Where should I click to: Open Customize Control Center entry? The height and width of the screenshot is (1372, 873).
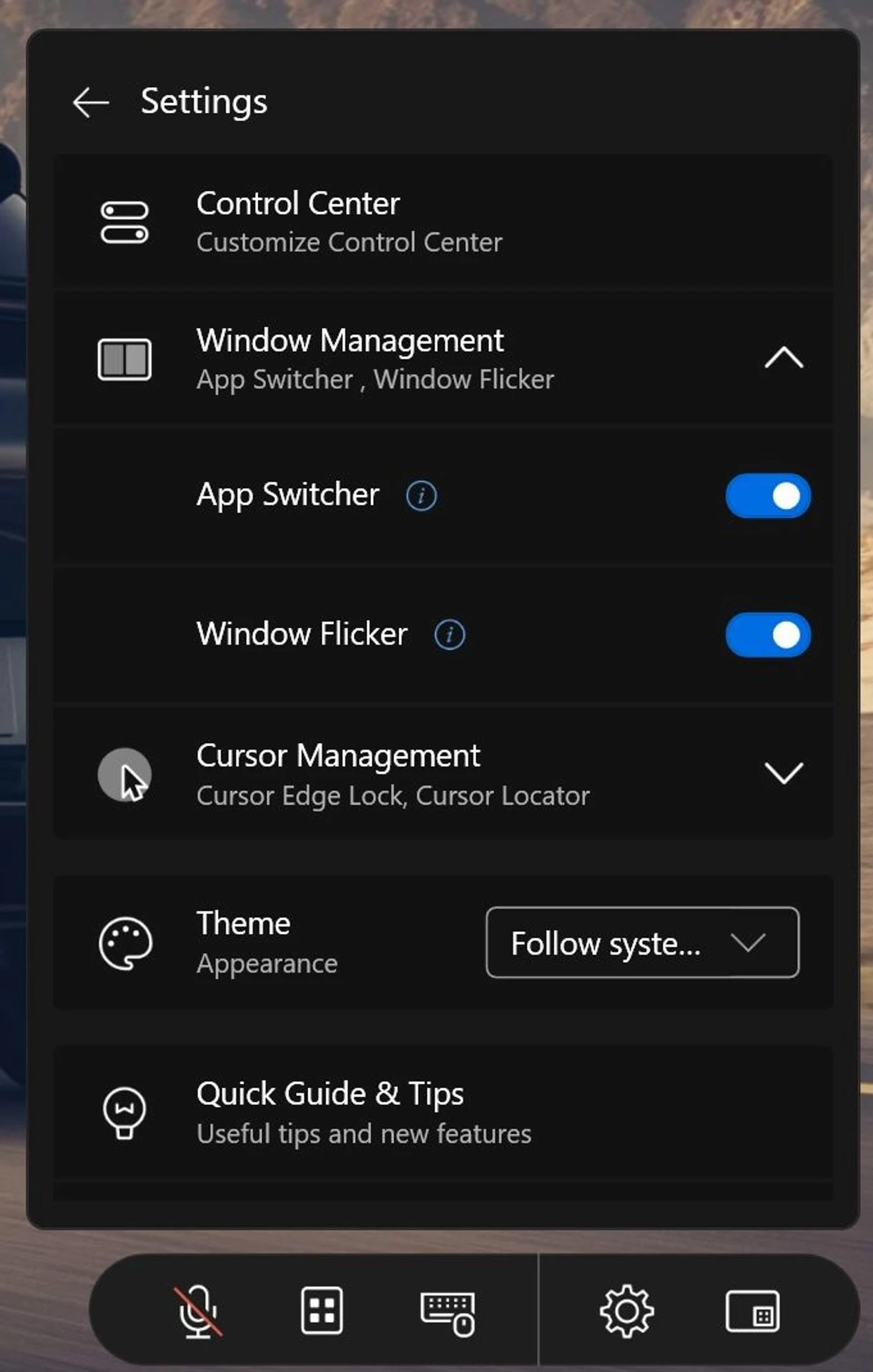click(x=443, y=222)
